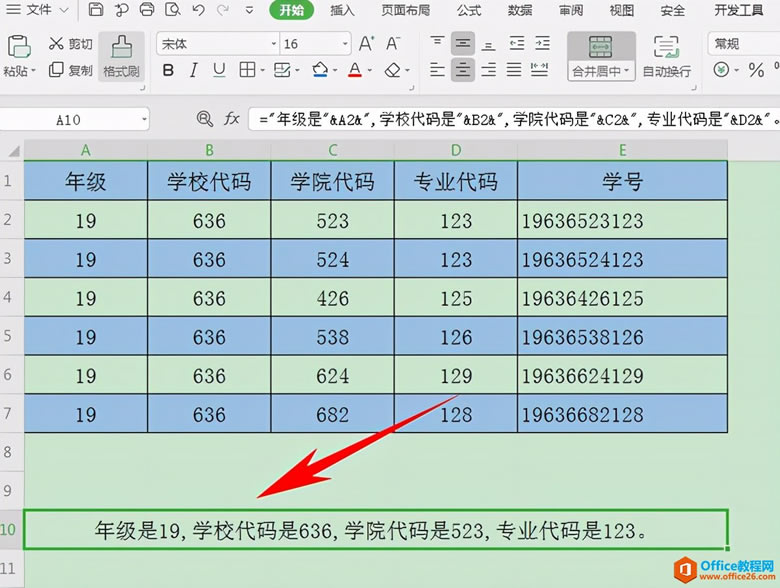Expand fill color dropdown arrow

point(335,71)
